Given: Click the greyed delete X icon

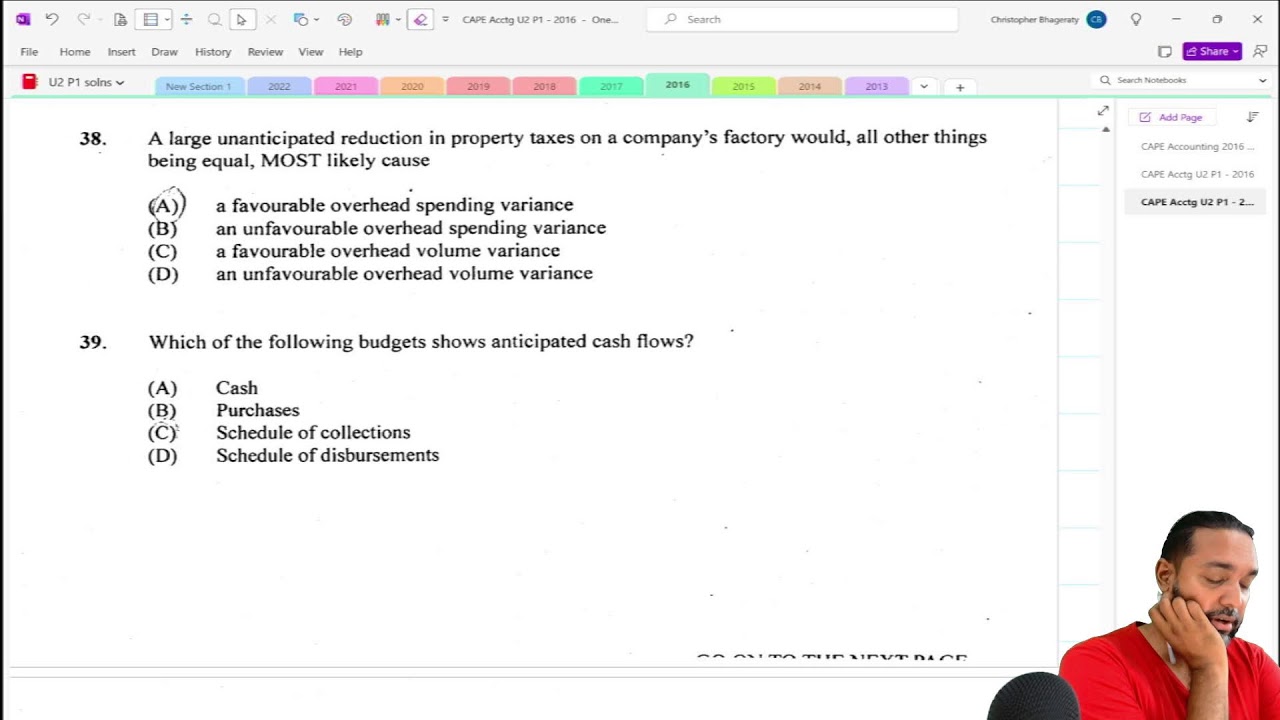Looking at the screenshot, I should [x=270, y=19].
